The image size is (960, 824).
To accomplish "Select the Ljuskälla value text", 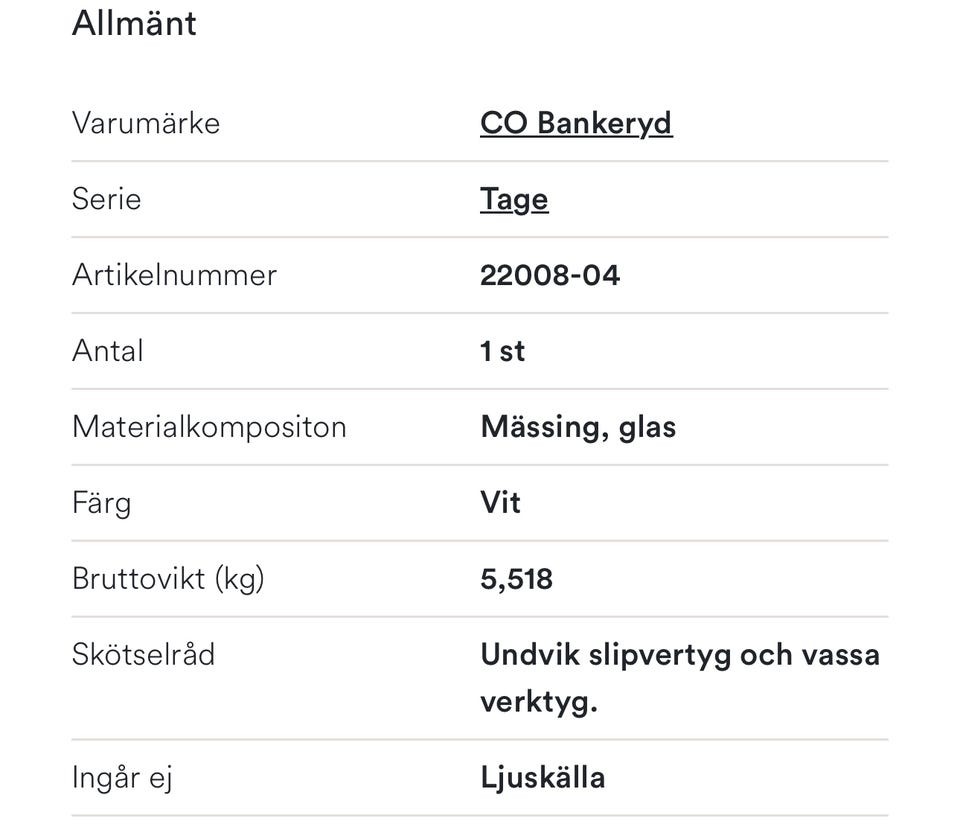I will 542,778.
